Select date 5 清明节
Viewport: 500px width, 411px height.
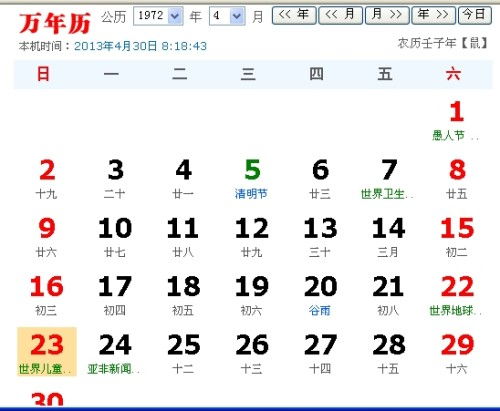point(252,180)
